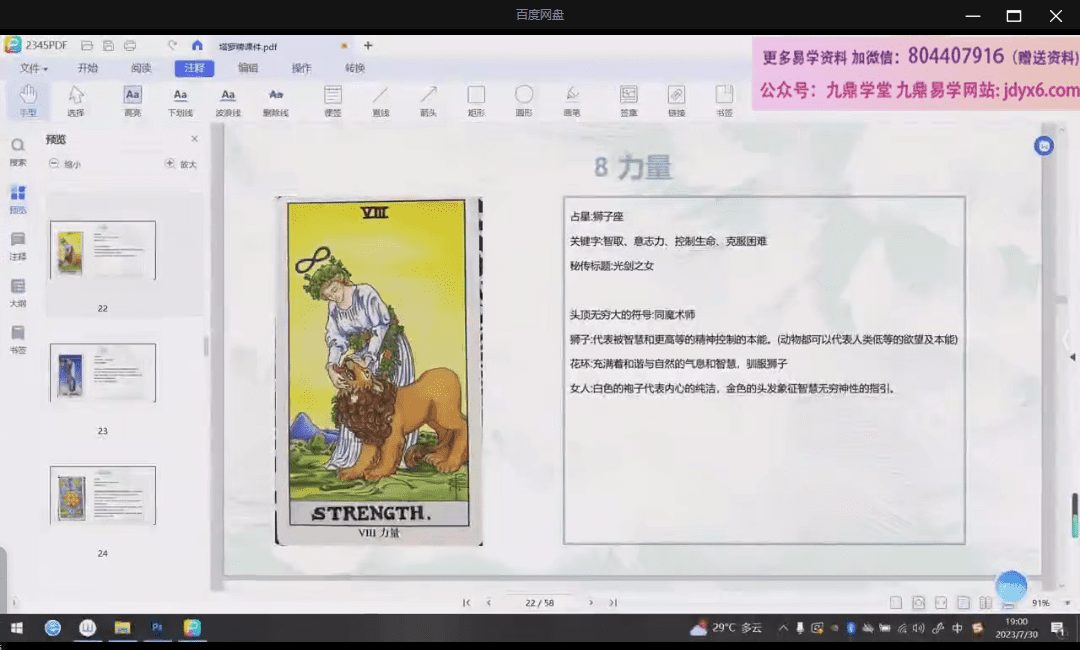Jump to the last page
Viewport: 1080px width, 650px height.
click(x=612, y=602)
